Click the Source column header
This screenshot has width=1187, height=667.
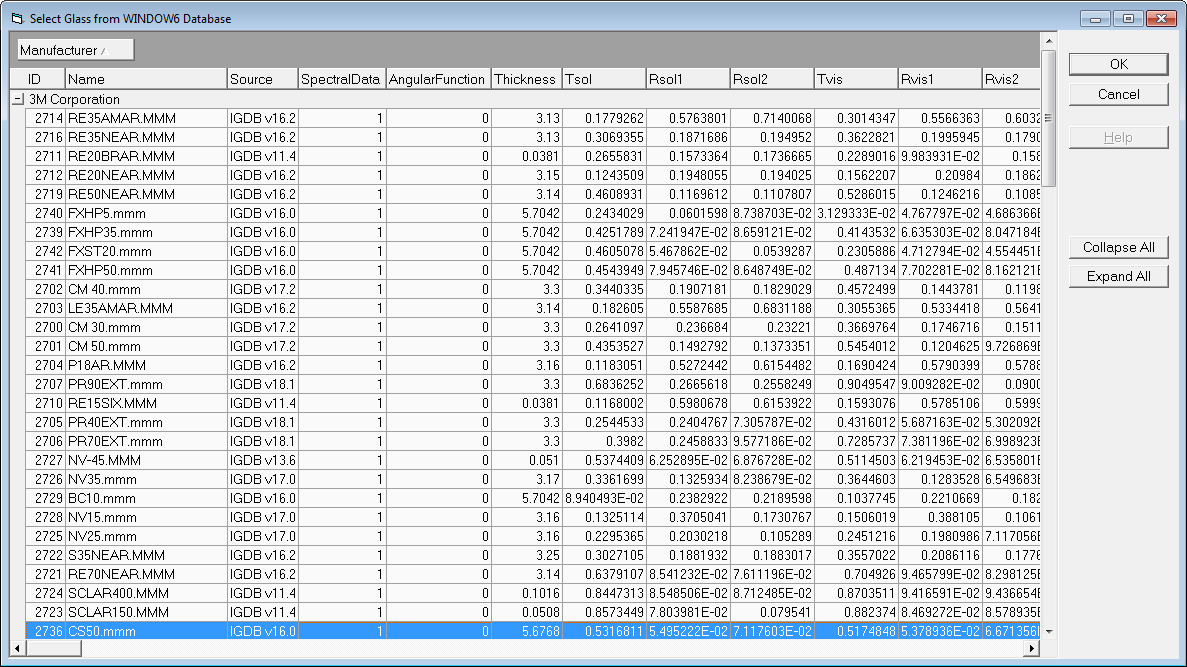262,78
